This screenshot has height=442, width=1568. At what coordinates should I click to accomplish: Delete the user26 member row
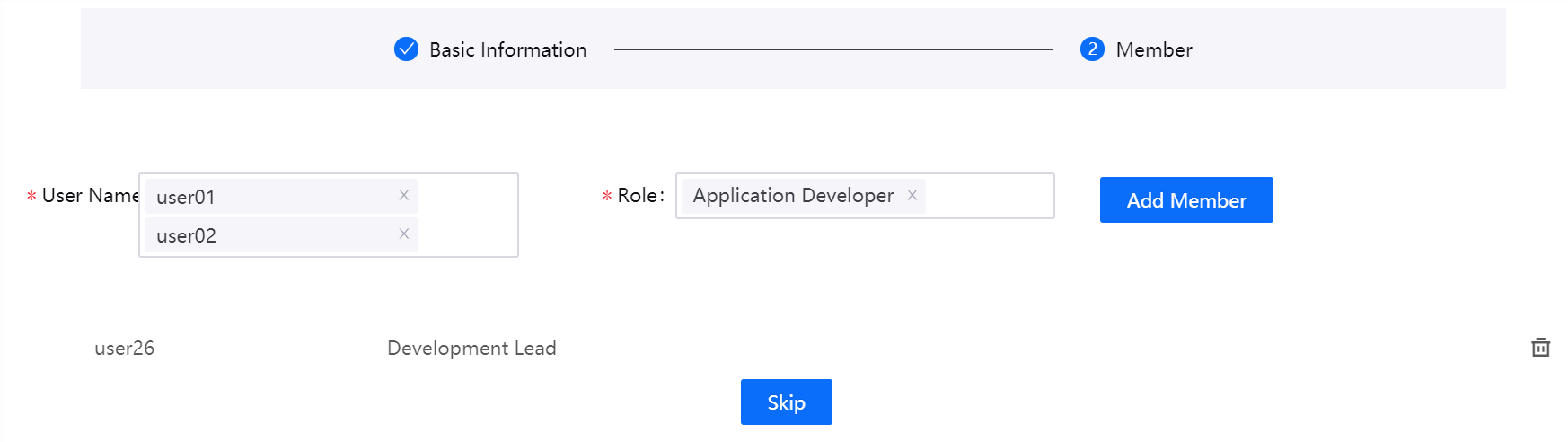point(1540,348)
